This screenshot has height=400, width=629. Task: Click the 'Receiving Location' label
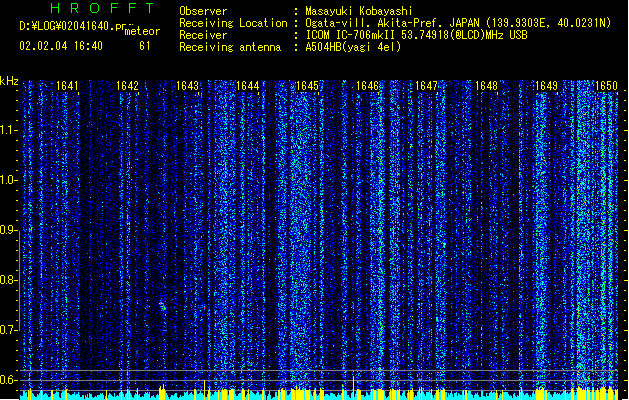233,23
